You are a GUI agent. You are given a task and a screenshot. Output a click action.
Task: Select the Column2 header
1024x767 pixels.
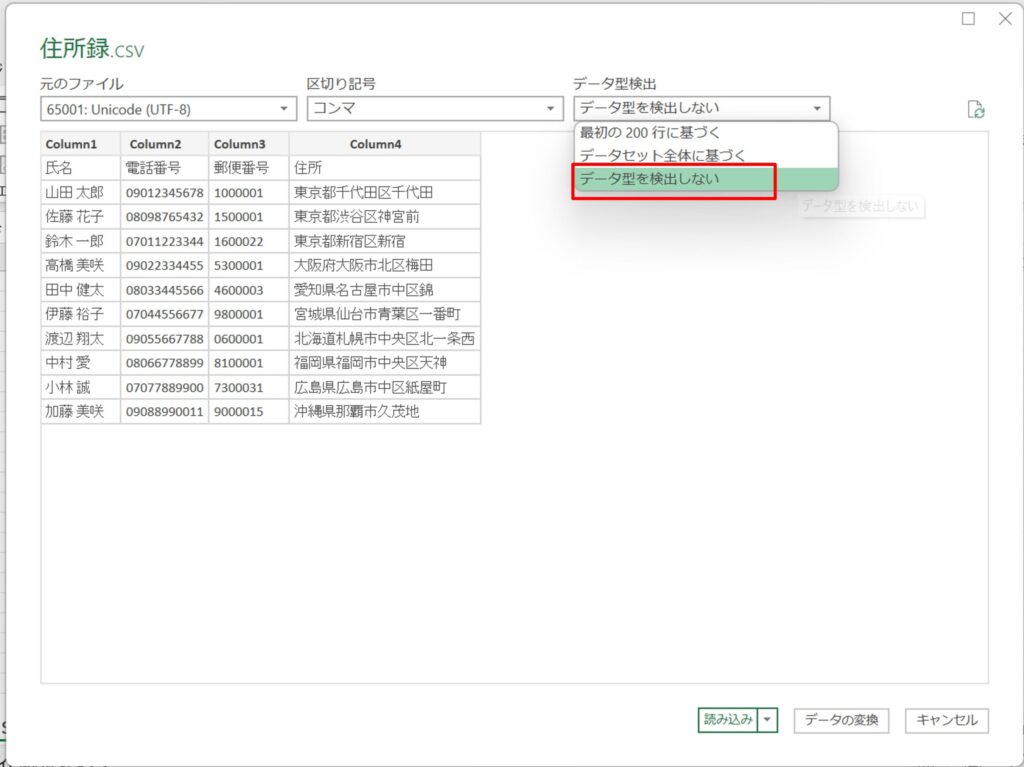(165, 144)
